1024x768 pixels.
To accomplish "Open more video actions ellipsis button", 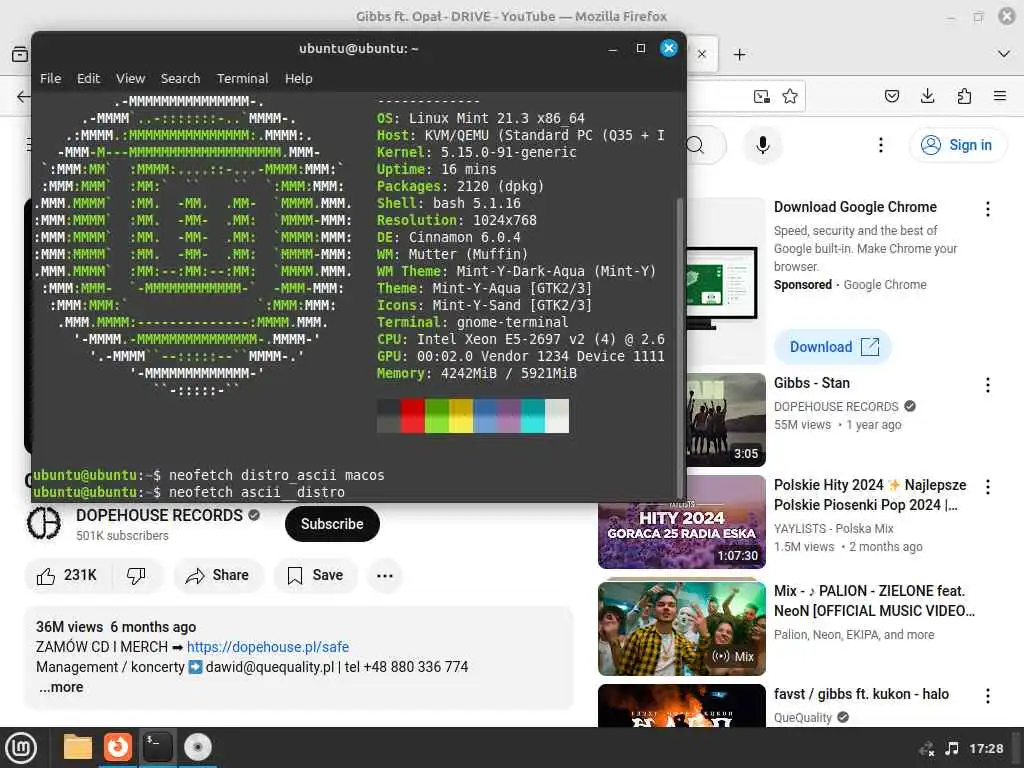I will [385, 575].
